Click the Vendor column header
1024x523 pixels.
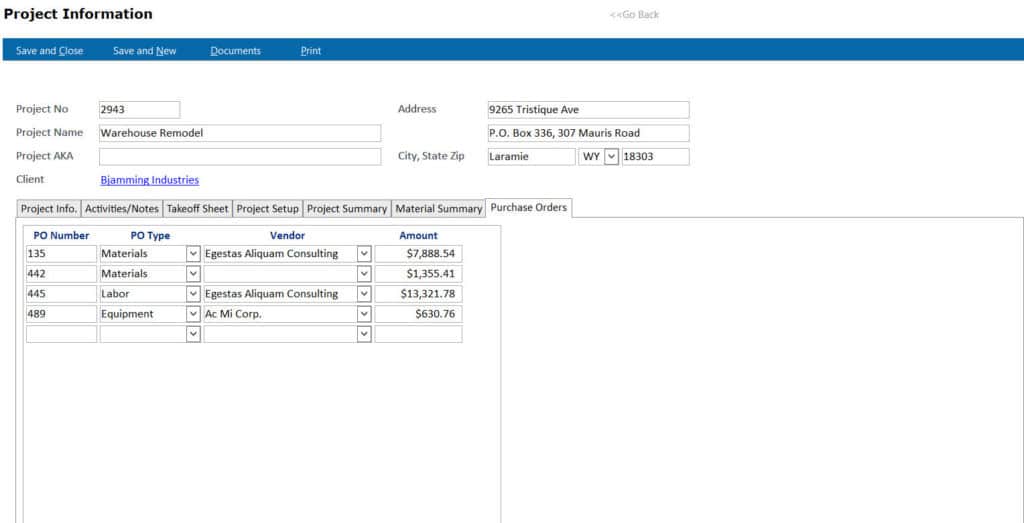point(287,236)
